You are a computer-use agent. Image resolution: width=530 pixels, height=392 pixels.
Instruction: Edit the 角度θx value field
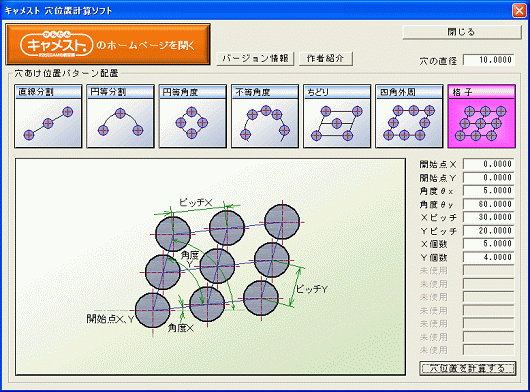pyautogui.click(x=489, y=191)
